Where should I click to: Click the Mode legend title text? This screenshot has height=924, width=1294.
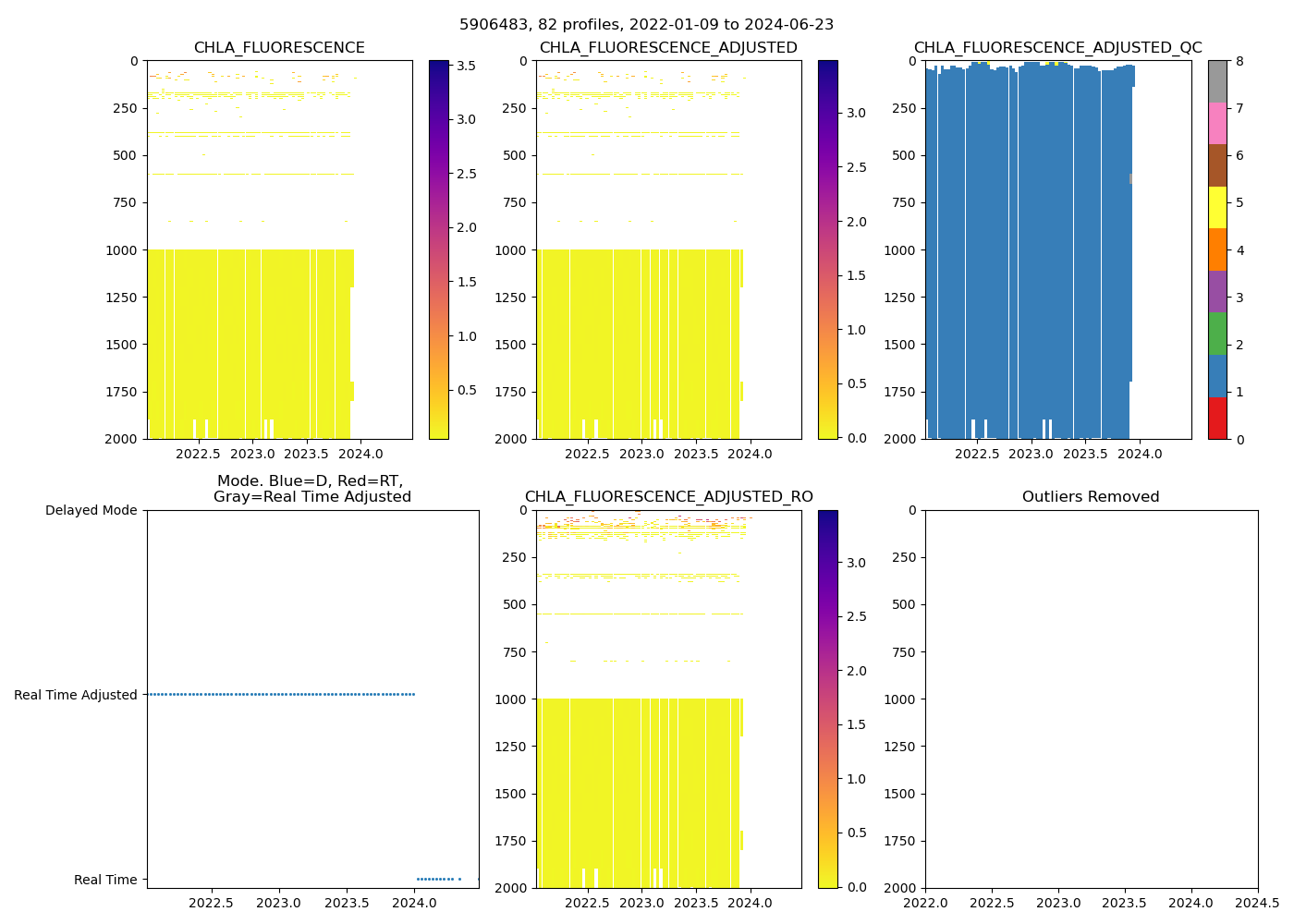coord(311,489)
